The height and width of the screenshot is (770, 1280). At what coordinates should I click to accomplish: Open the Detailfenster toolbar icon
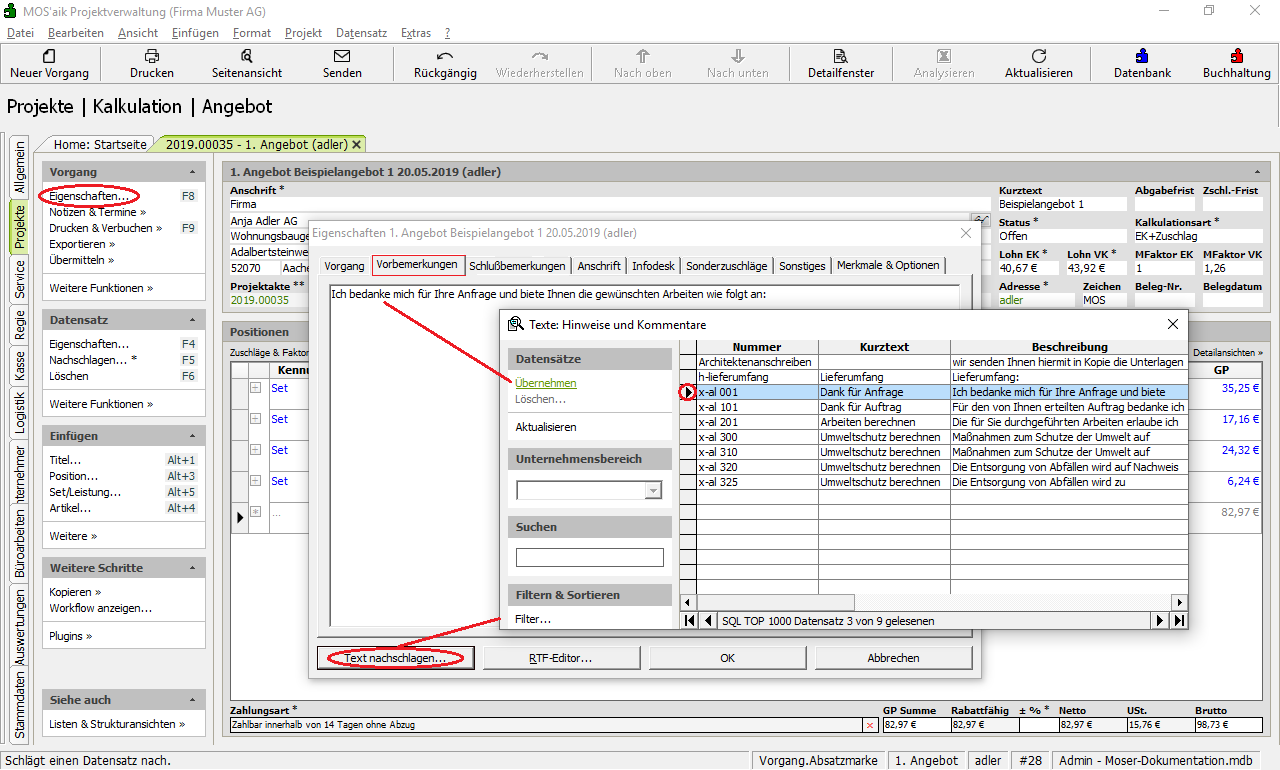(x=841, y=57)
